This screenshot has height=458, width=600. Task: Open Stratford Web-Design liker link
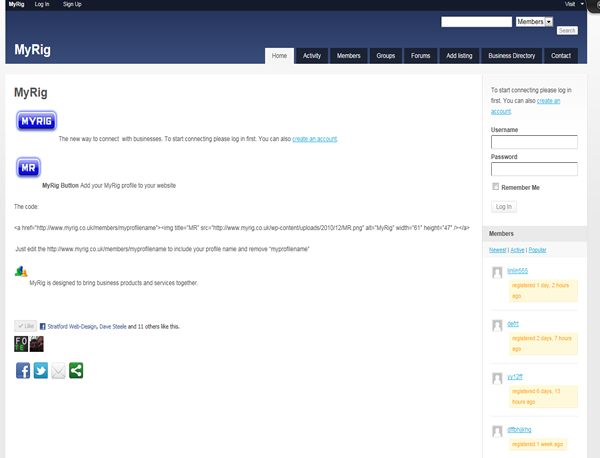pyautogui.click(x=72, y=326)
